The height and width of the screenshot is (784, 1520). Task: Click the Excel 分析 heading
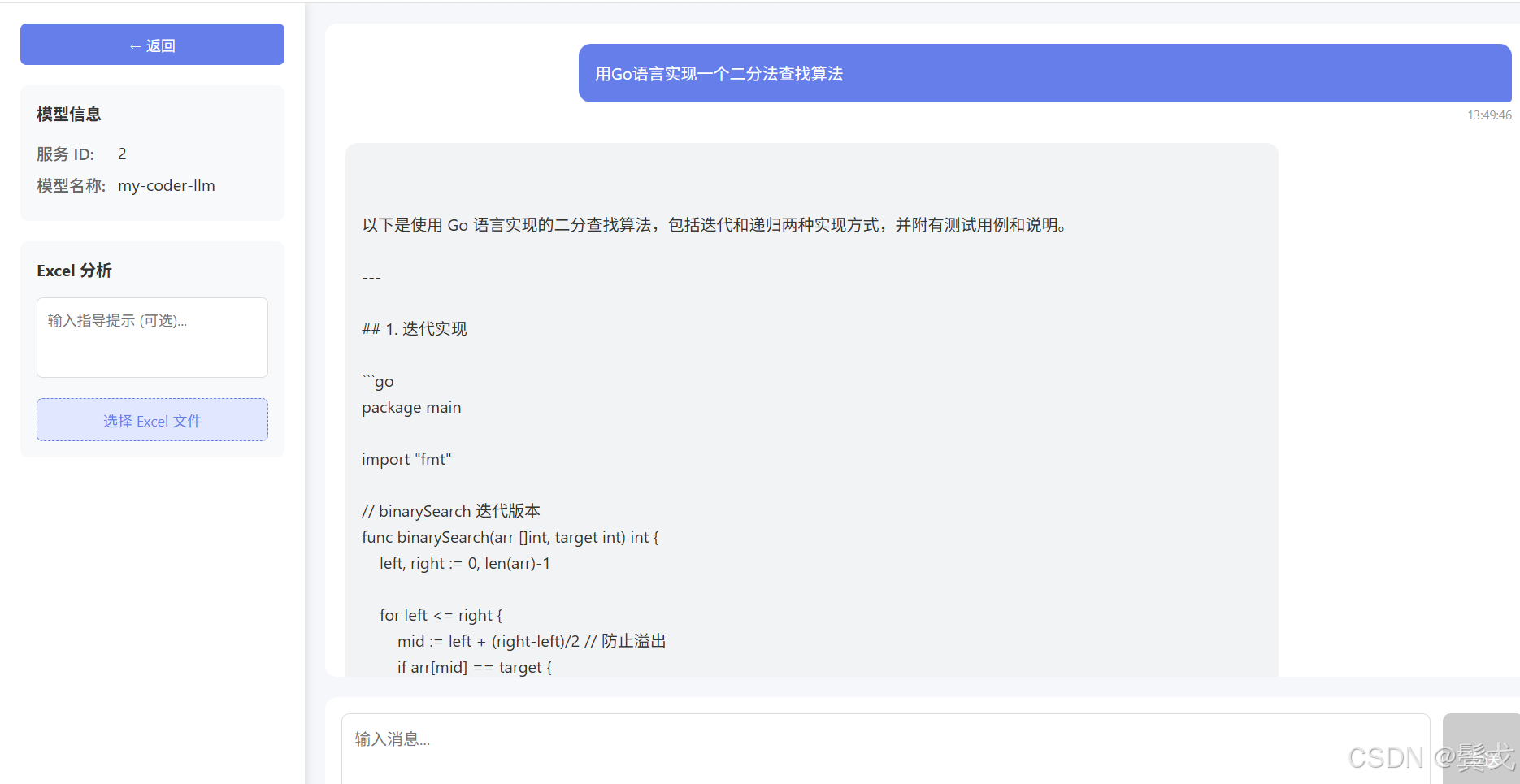74,271
